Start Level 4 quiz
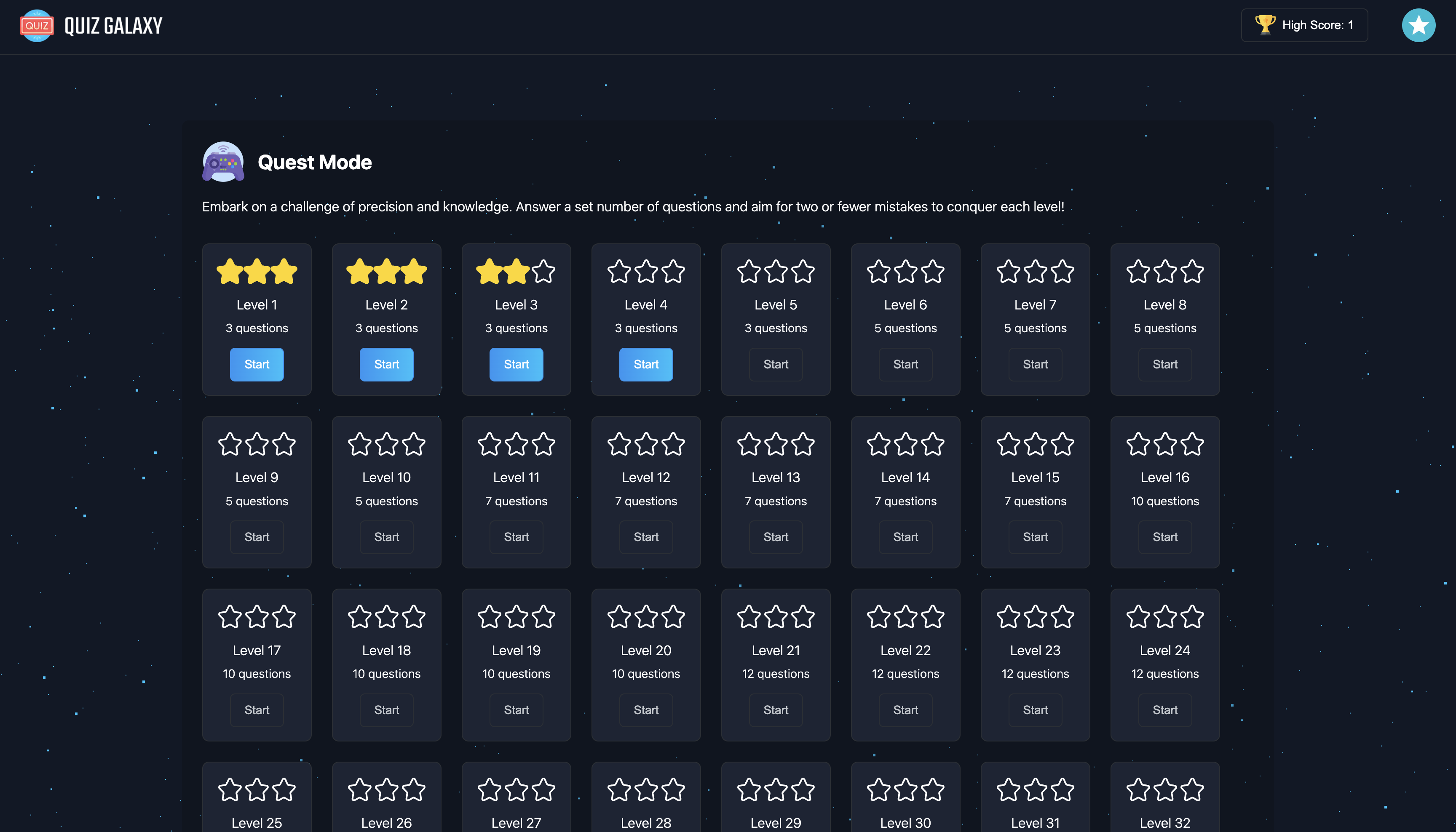1456x832 pixels. tap(646, 364)
